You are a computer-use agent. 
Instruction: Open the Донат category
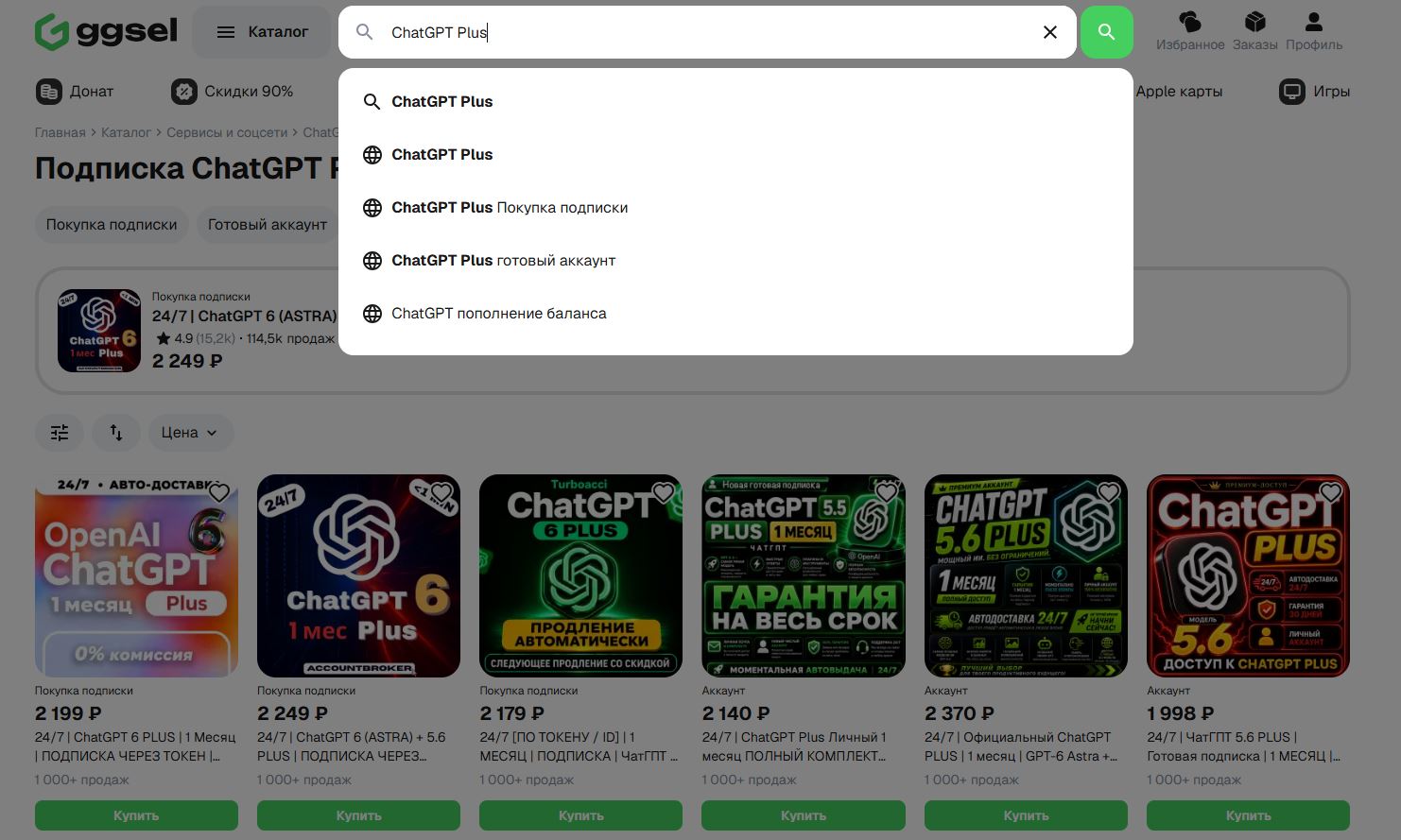(75, 92)
